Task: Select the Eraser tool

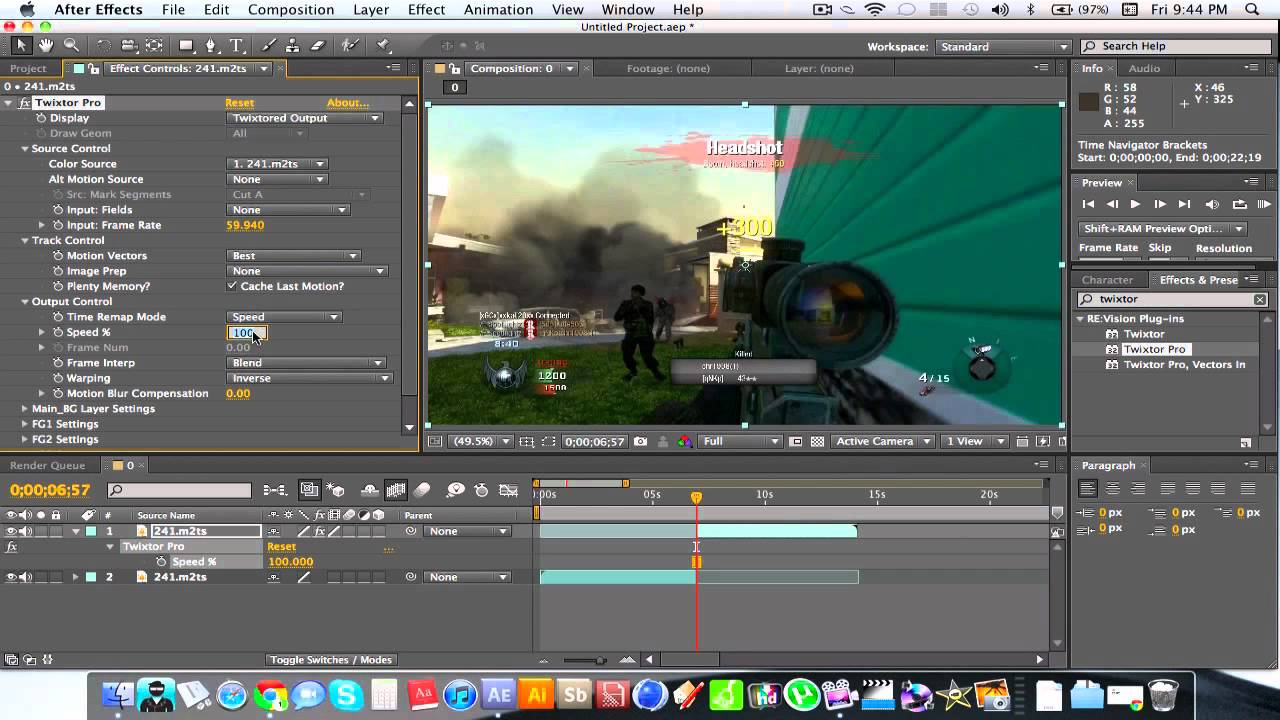Action: (x=318, y=46)
